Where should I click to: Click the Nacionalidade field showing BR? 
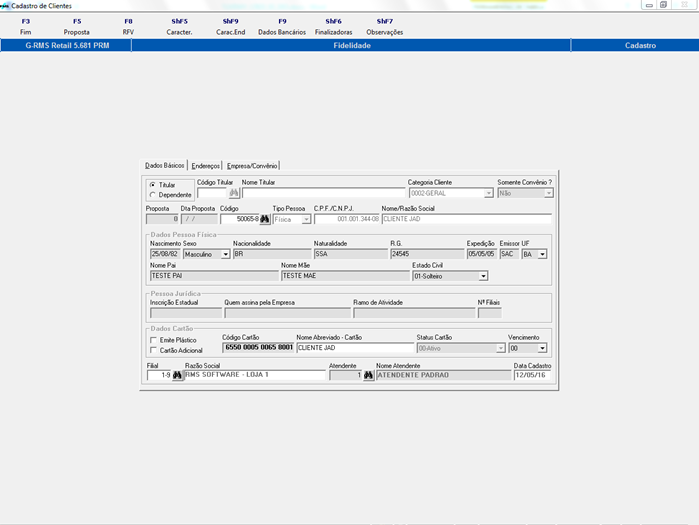(x=272, y=254)
